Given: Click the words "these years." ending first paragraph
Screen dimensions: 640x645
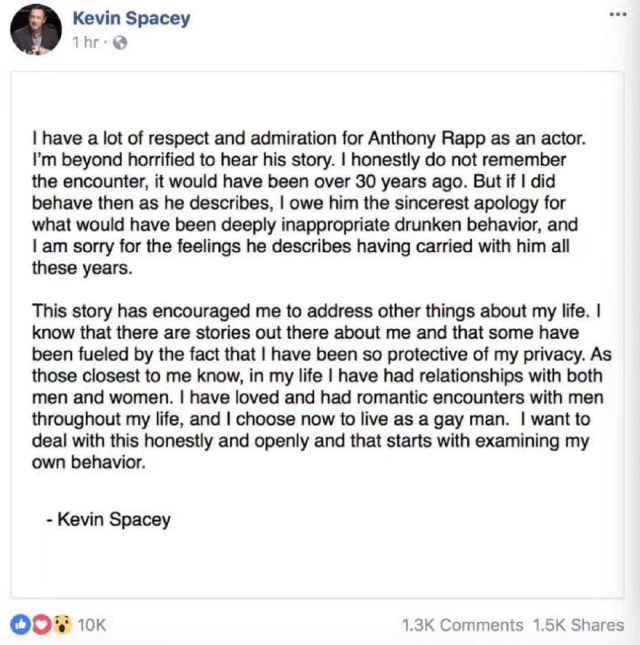Looking at the screenshot, I should 82,268.
